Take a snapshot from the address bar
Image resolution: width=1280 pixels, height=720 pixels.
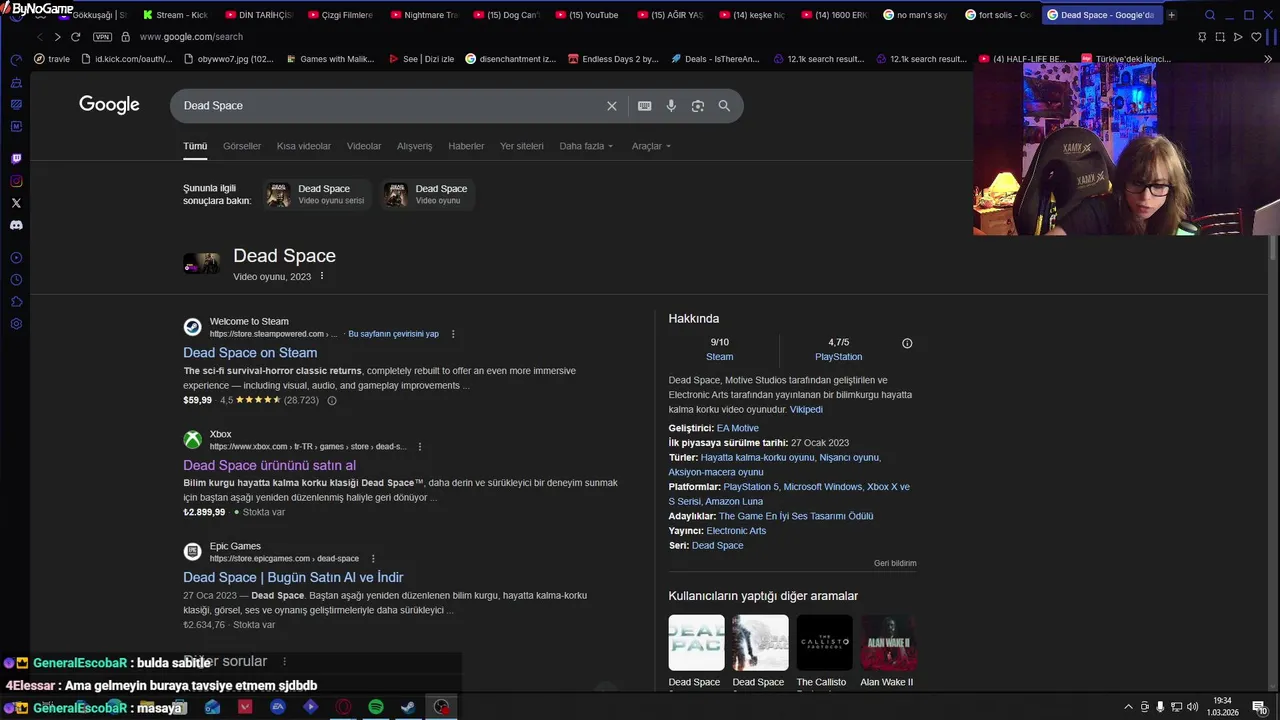point(1220,37)
